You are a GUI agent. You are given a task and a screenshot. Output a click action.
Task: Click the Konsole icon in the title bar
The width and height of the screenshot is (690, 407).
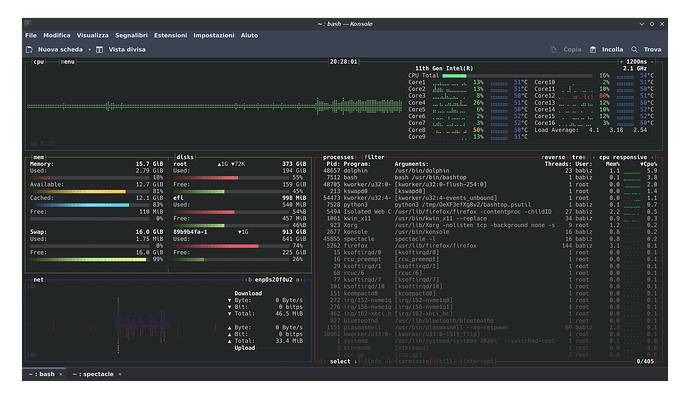[x=30, y=22]
